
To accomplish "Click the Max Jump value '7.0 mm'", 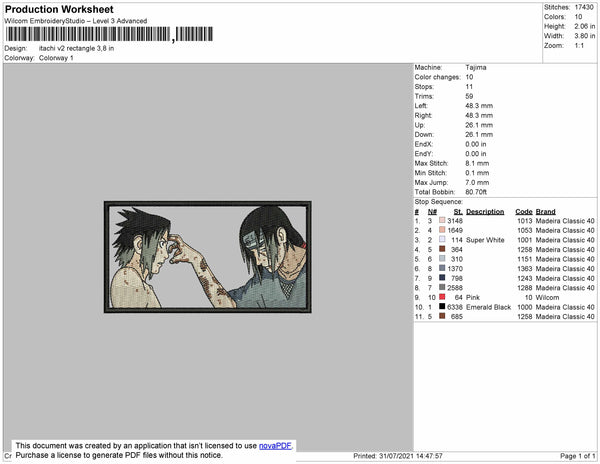I will 477,182.
